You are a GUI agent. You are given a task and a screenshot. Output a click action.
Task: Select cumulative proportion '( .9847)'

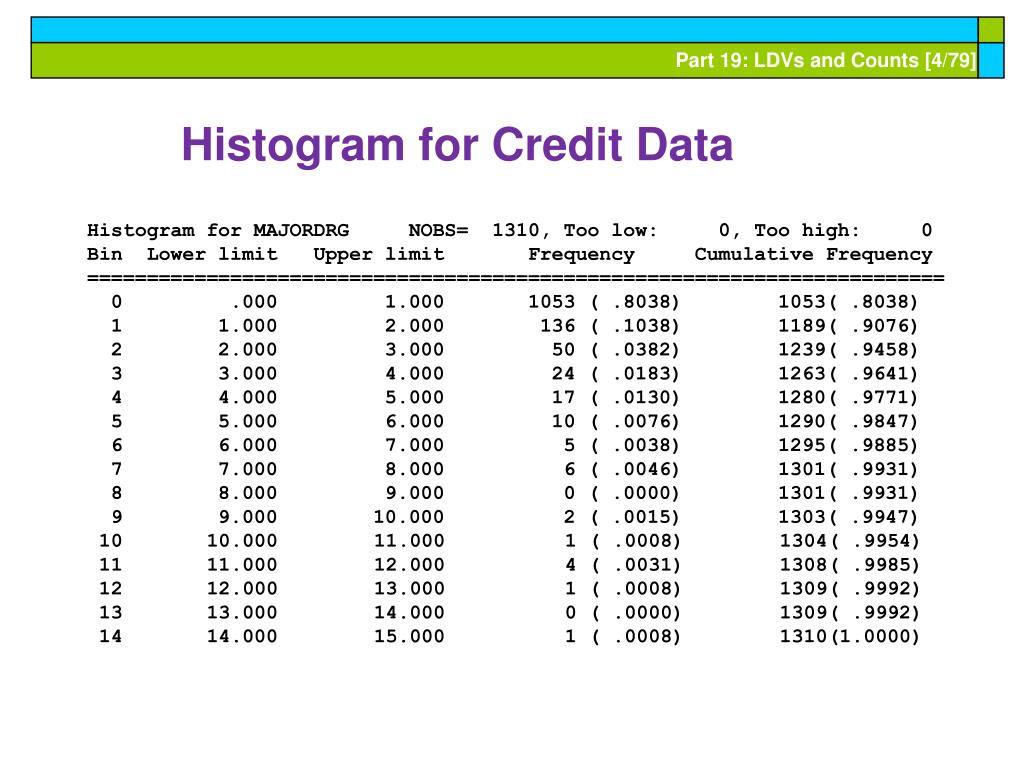point(874,421)
